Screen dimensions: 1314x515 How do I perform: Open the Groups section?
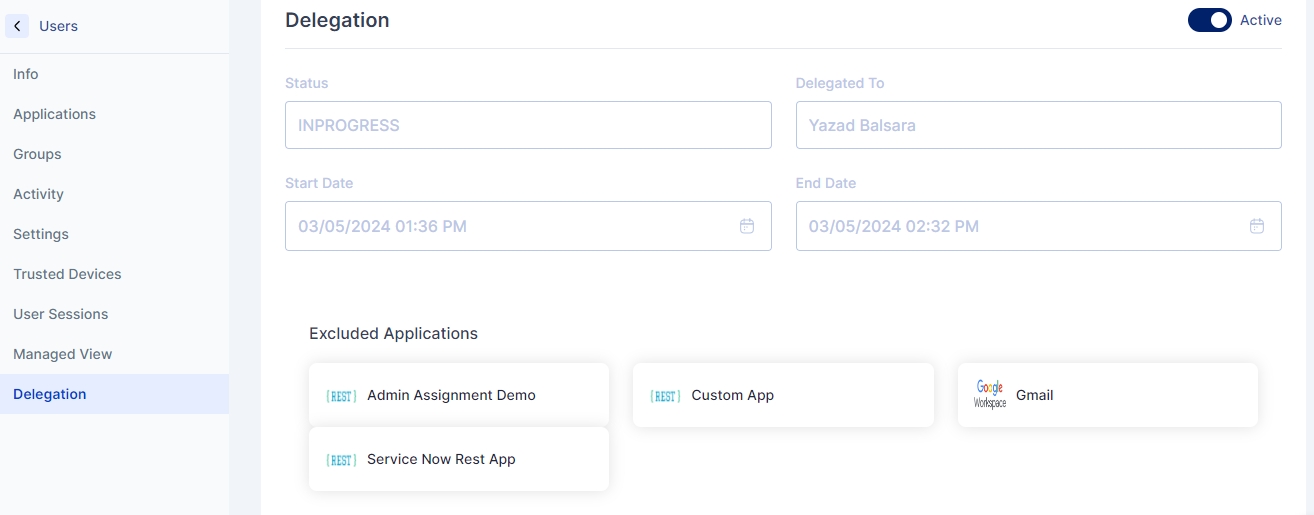[37, 154]
